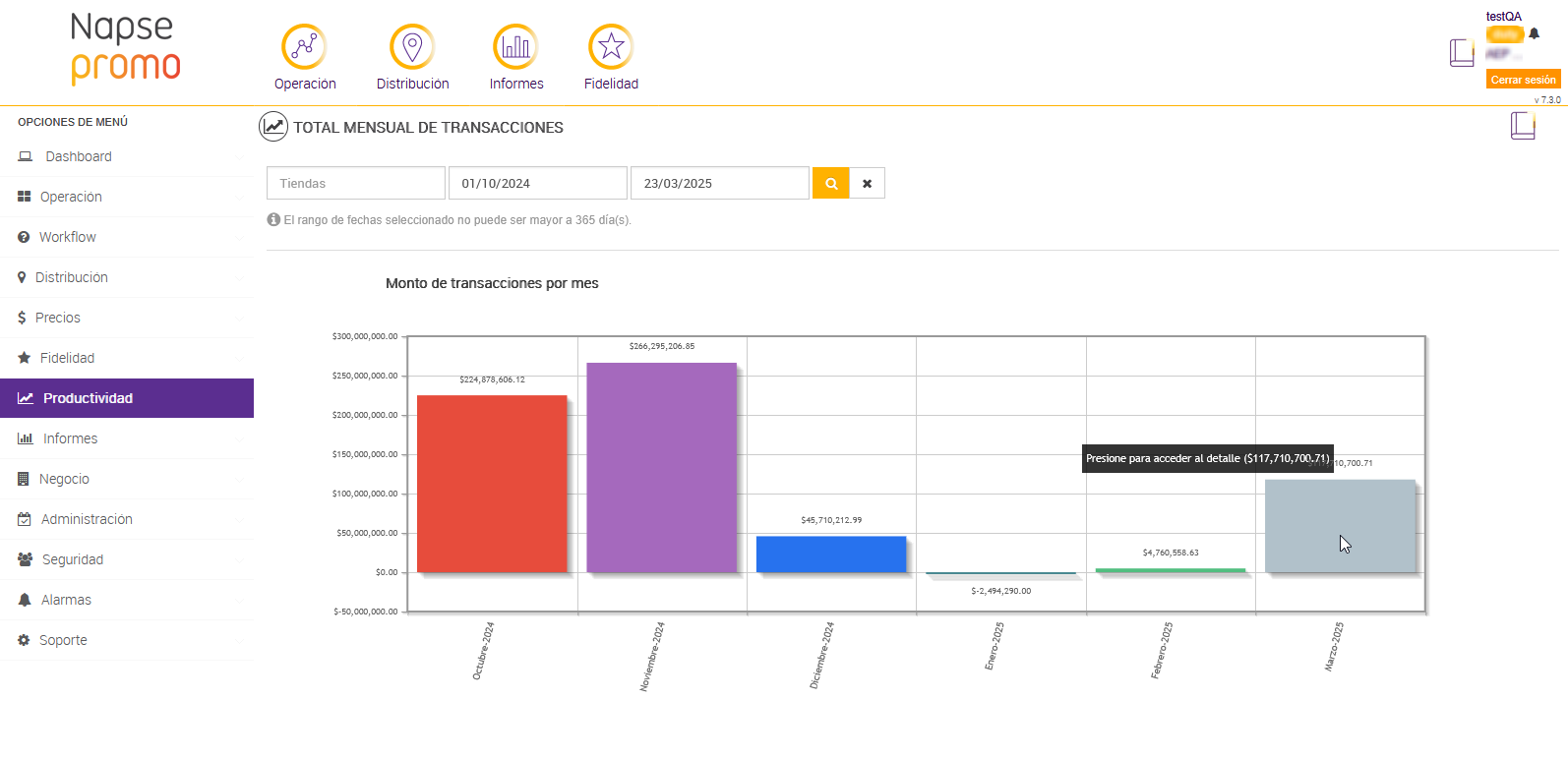Expand the Dashboard sidebar menu

click(127, 156)
